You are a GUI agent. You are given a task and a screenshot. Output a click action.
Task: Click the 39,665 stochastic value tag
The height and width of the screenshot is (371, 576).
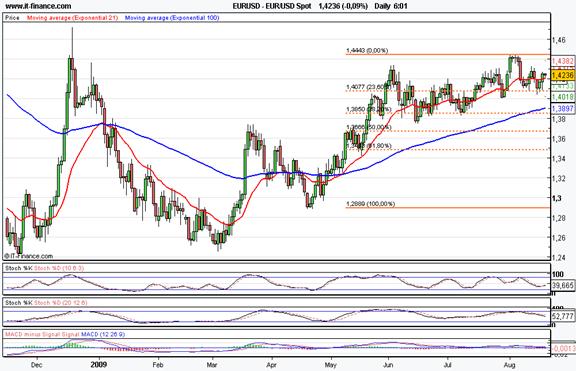(563, 285)
